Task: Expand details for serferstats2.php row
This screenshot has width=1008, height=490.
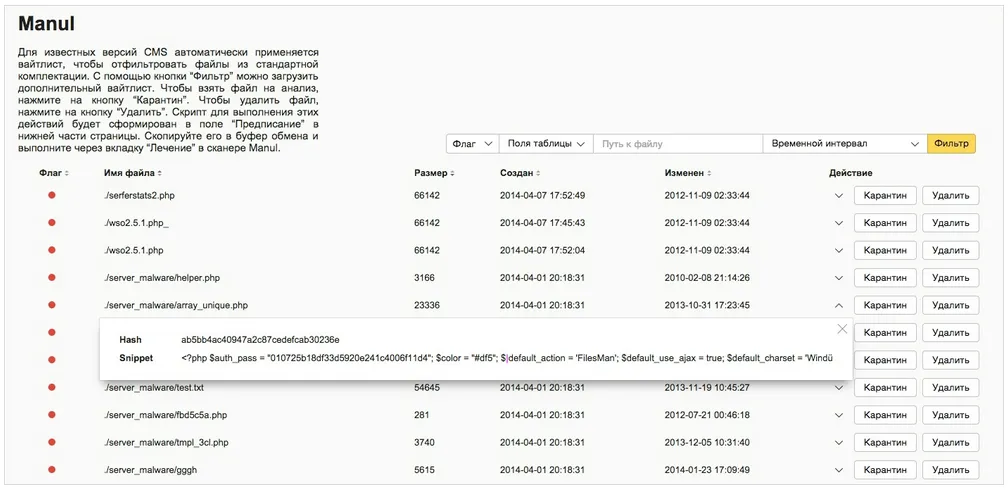Action: [x=839, y=196]
